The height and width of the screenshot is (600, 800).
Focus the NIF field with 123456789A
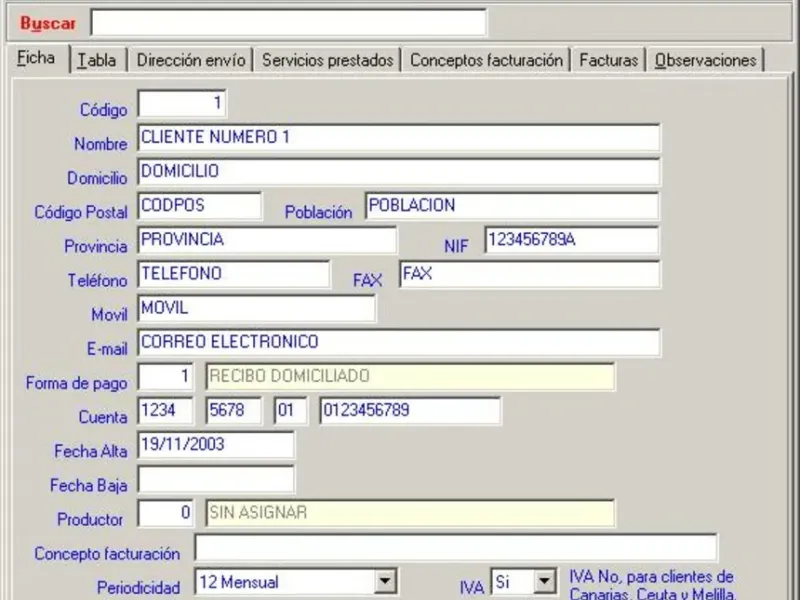572,240
